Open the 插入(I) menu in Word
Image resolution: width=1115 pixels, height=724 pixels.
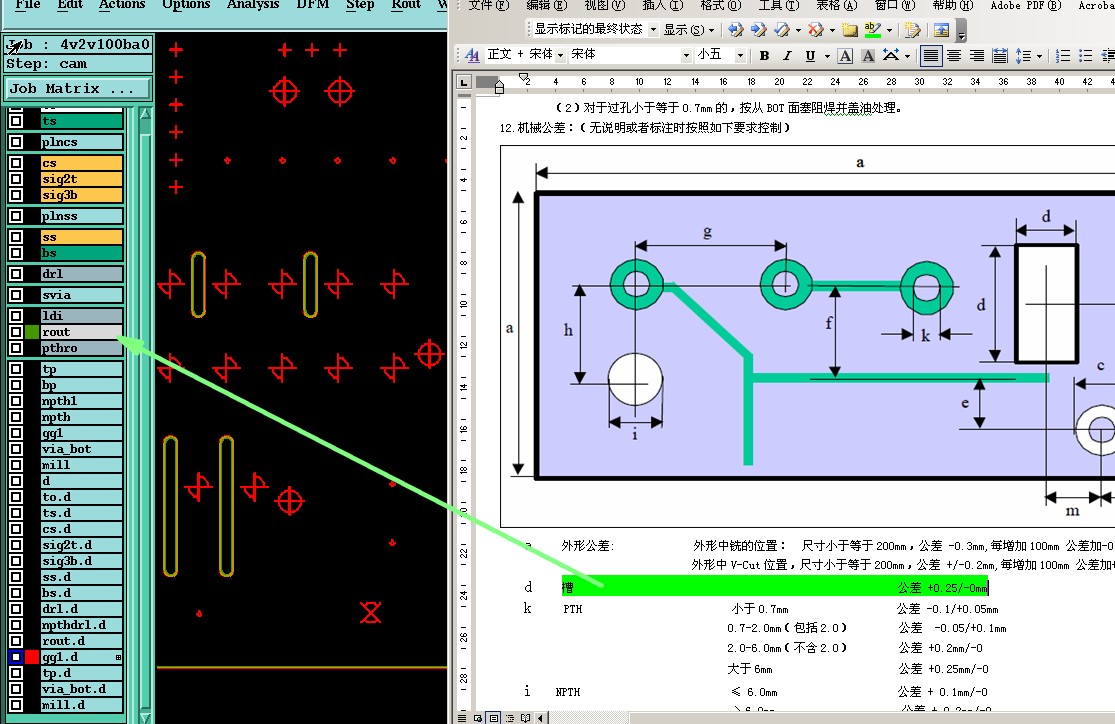coord(662,6)
